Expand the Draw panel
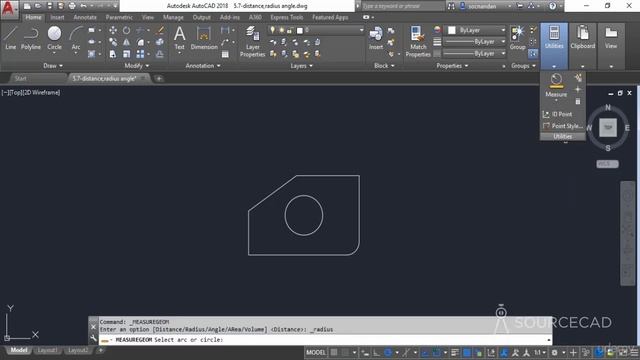 click(53, 66)
